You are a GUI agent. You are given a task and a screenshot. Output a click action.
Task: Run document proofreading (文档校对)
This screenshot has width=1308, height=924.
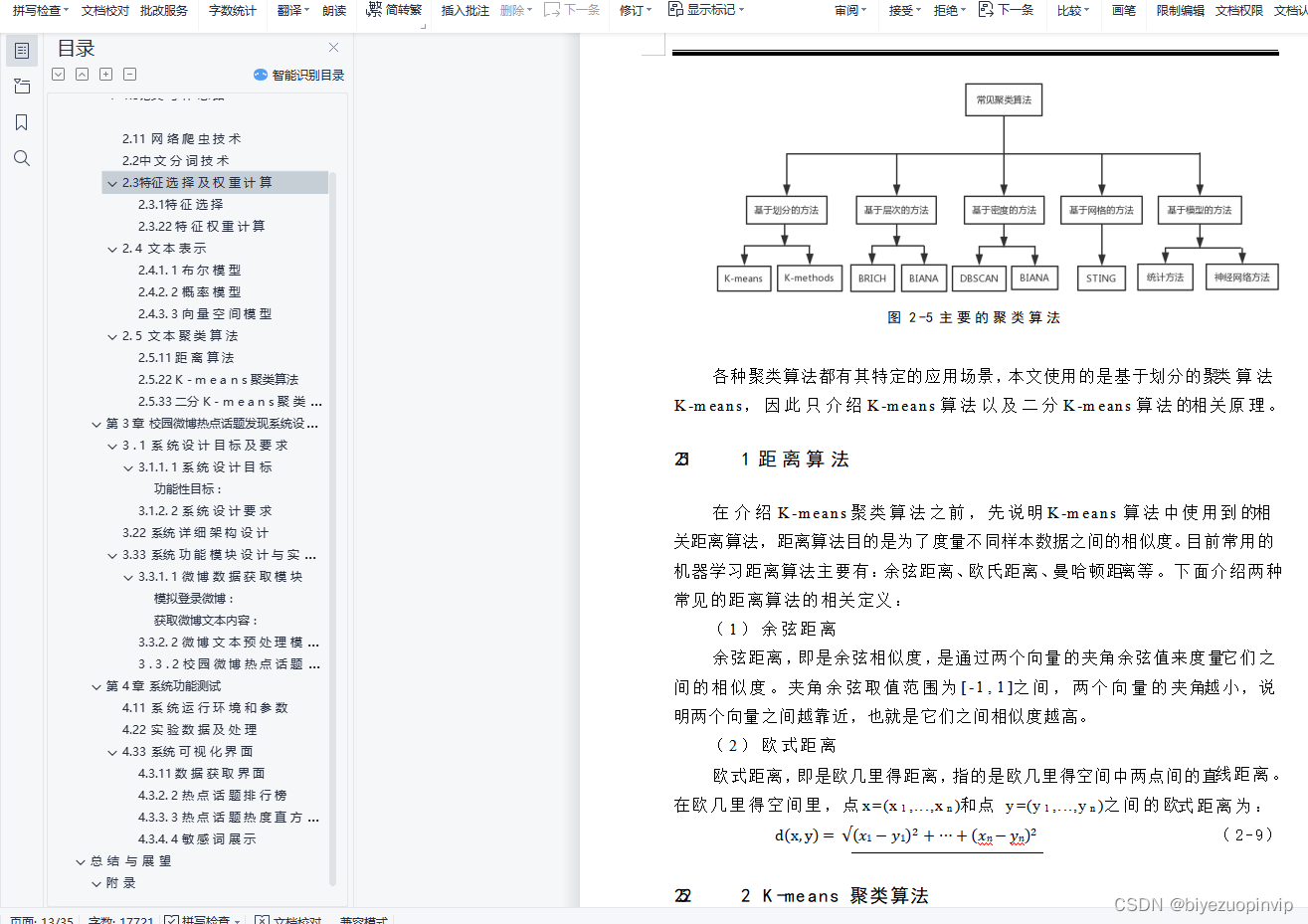104,11
